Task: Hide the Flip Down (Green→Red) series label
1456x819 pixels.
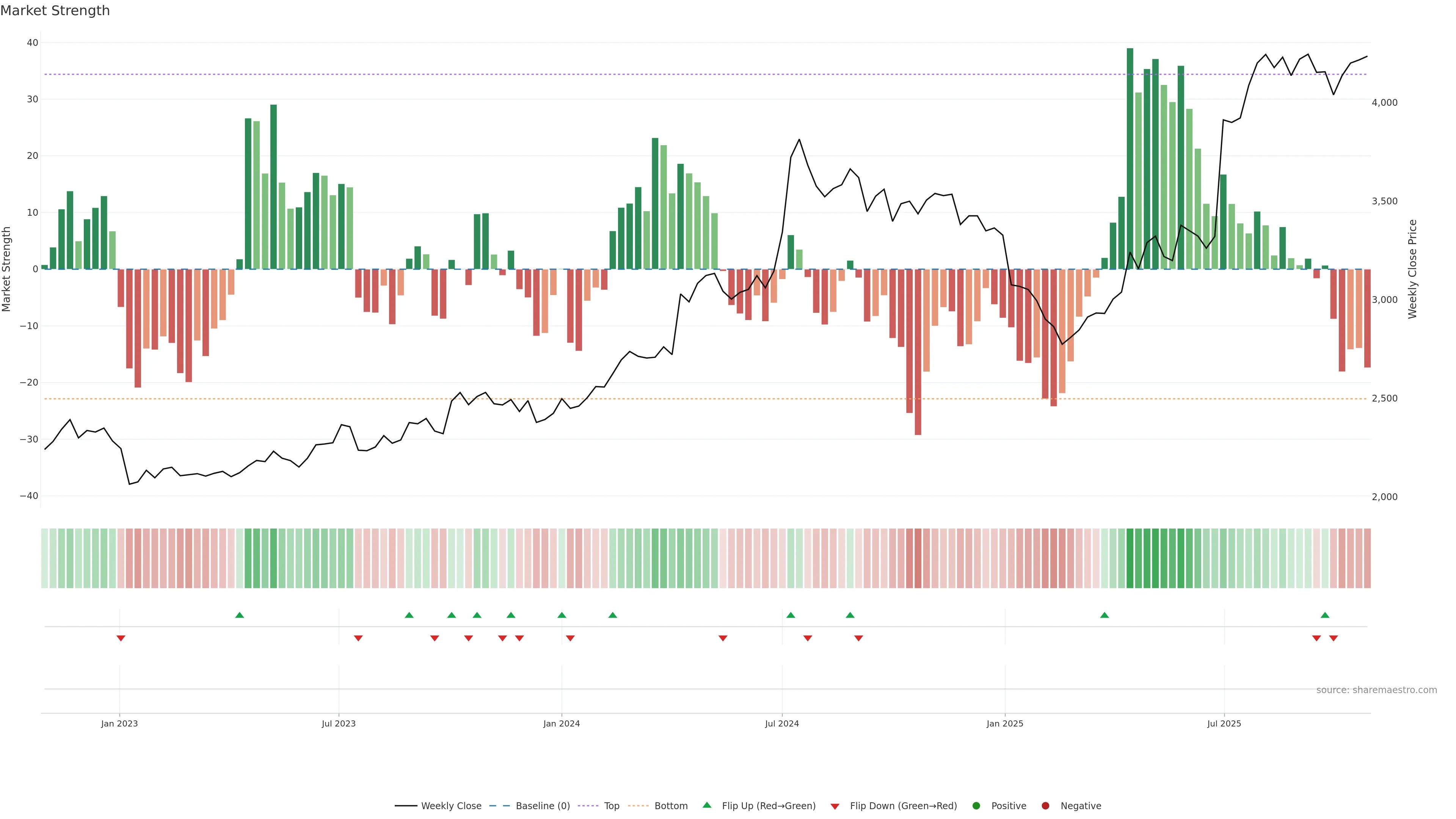Action: (x=903, y=805)
